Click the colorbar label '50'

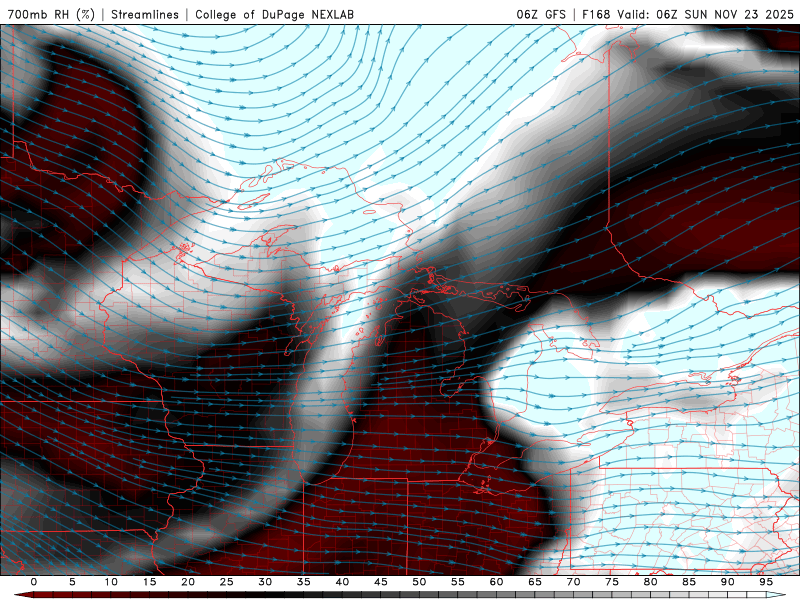point(419,582)
